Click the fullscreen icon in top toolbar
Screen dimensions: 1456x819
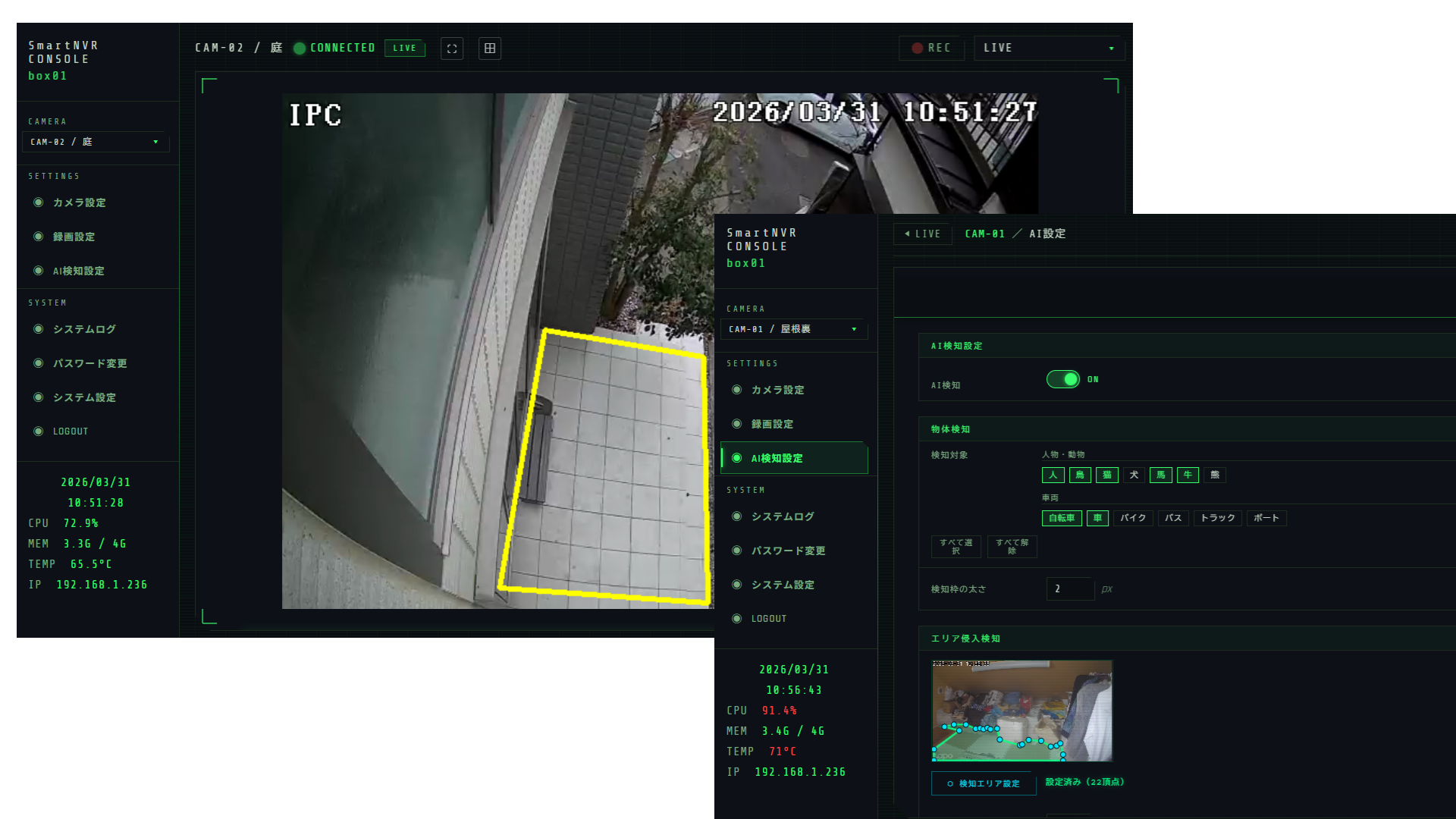pos(452,49)
